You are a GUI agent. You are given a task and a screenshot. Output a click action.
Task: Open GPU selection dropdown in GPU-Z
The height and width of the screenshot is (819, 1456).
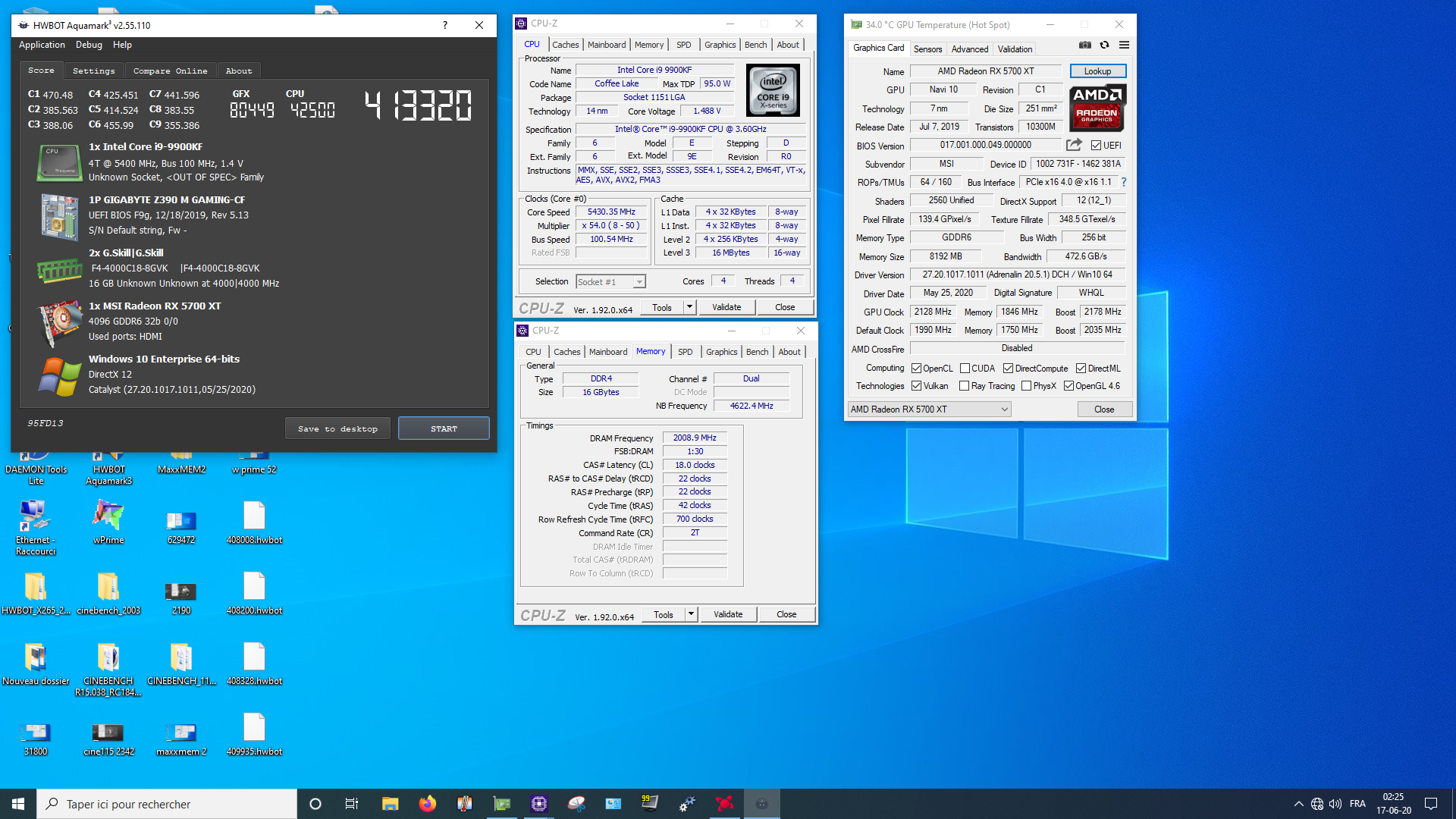coord(929,409)
